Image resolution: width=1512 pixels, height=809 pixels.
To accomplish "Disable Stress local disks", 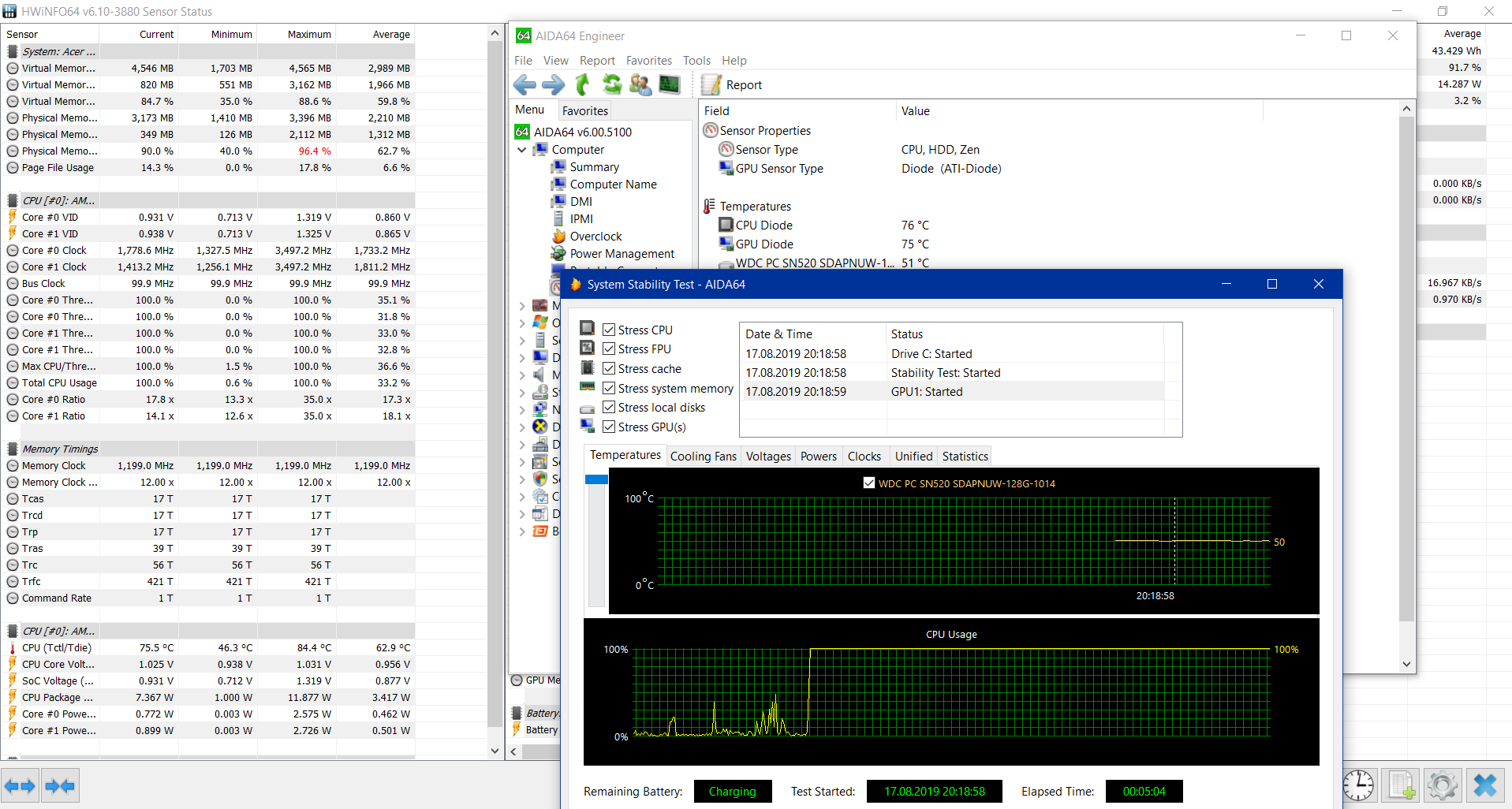I will coord(609,407).
